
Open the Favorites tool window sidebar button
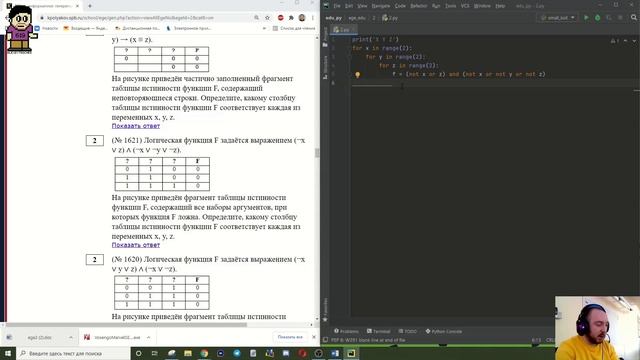pos(325,310)
